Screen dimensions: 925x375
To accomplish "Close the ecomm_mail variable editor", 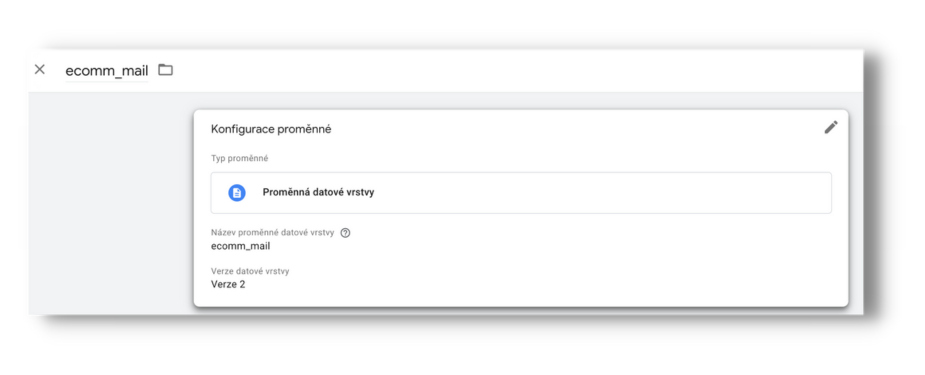I will [x=40, y=70].
